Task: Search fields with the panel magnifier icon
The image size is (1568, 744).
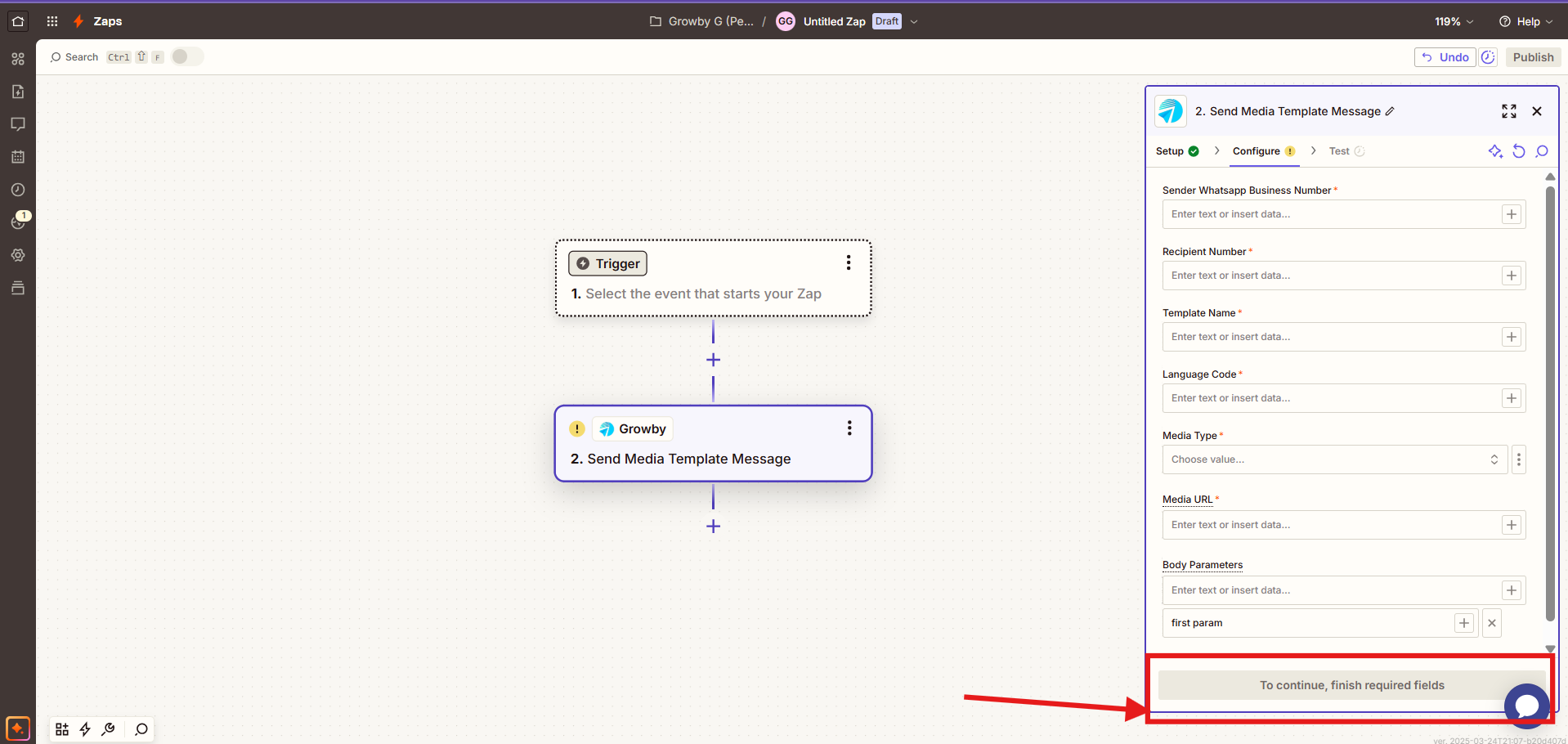Action: point(1542,151)
